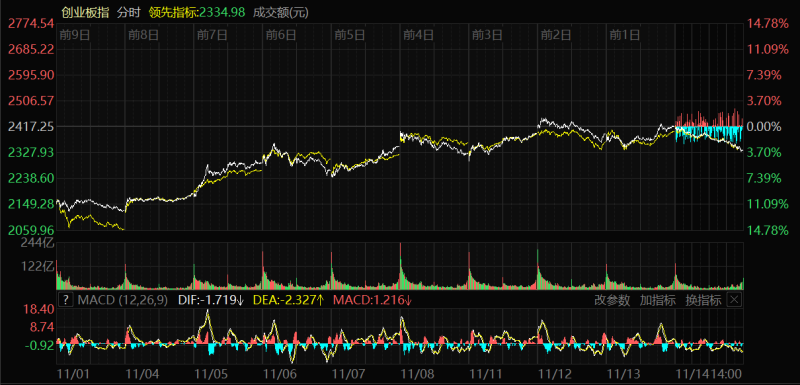800x385 pixels.
Task: Open the MACD help question-mark icon
Action: (x=65, y=300)
